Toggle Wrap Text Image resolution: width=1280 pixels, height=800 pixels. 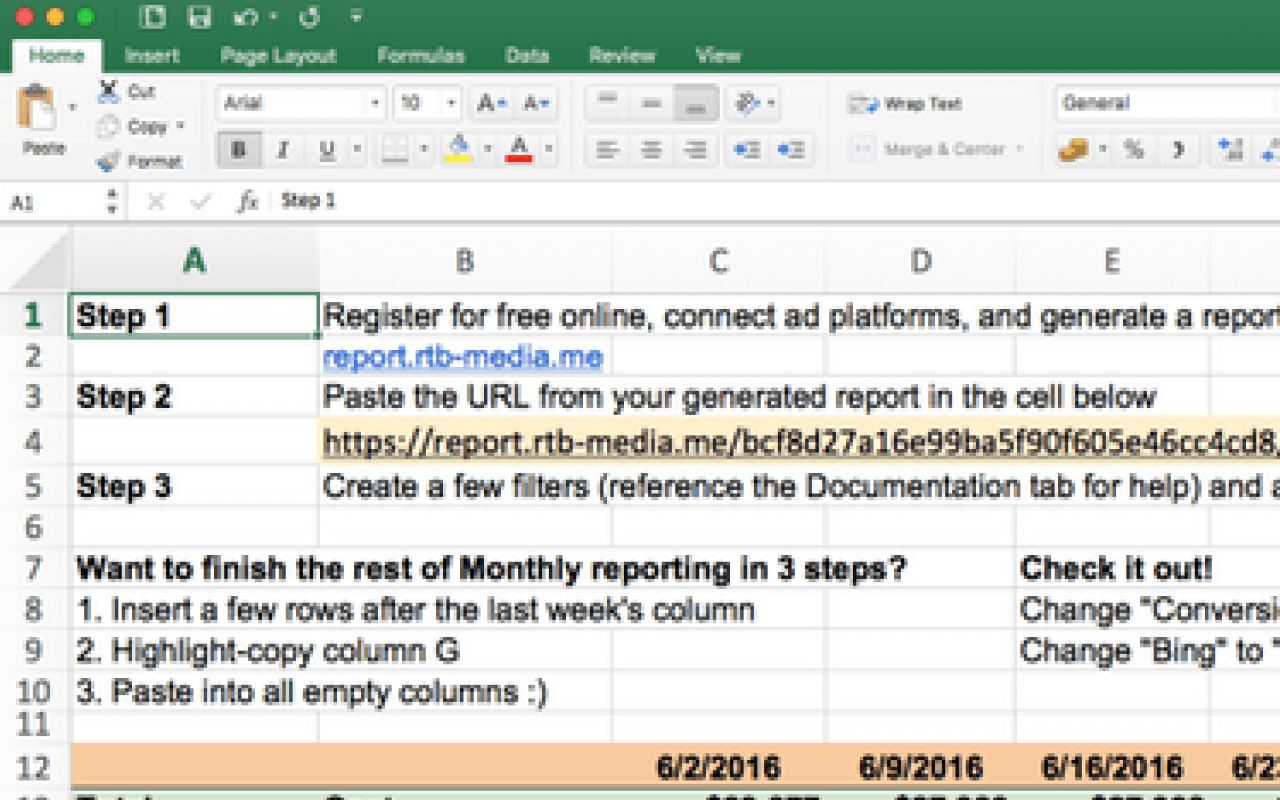tap(905, 103)
